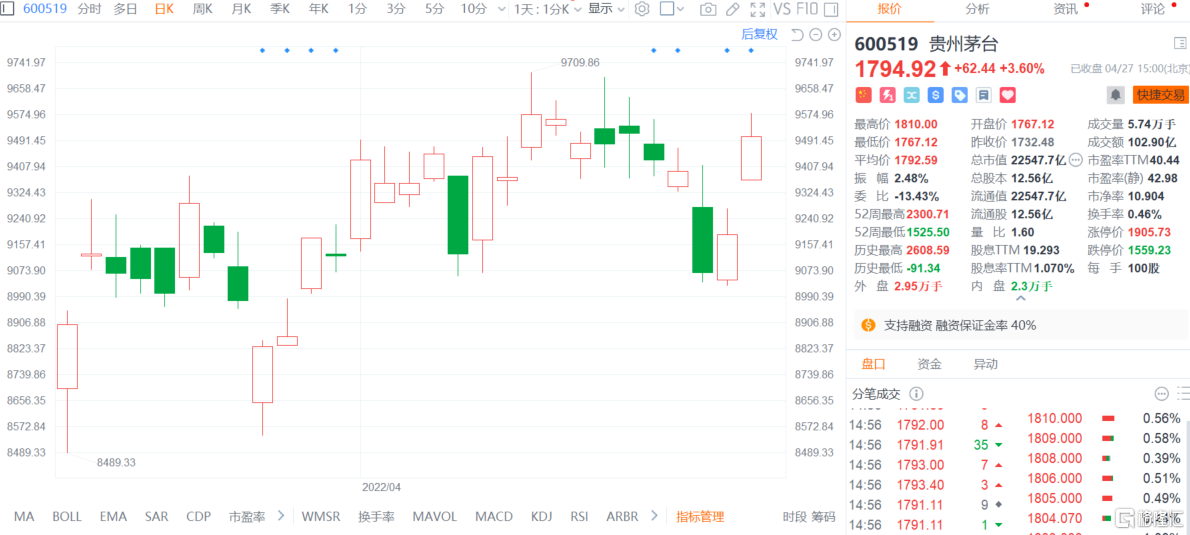Image resolution: width=1190 pixels, height=535 pixels.
Task: Toggle MACD sub-indicator
Action: (x=493, y=516)
